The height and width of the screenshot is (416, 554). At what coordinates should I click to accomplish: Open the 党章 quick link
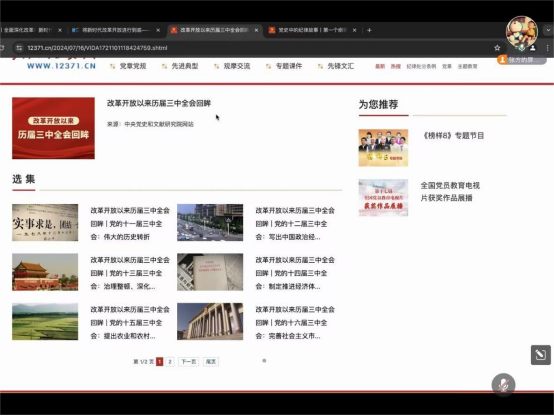447,66
